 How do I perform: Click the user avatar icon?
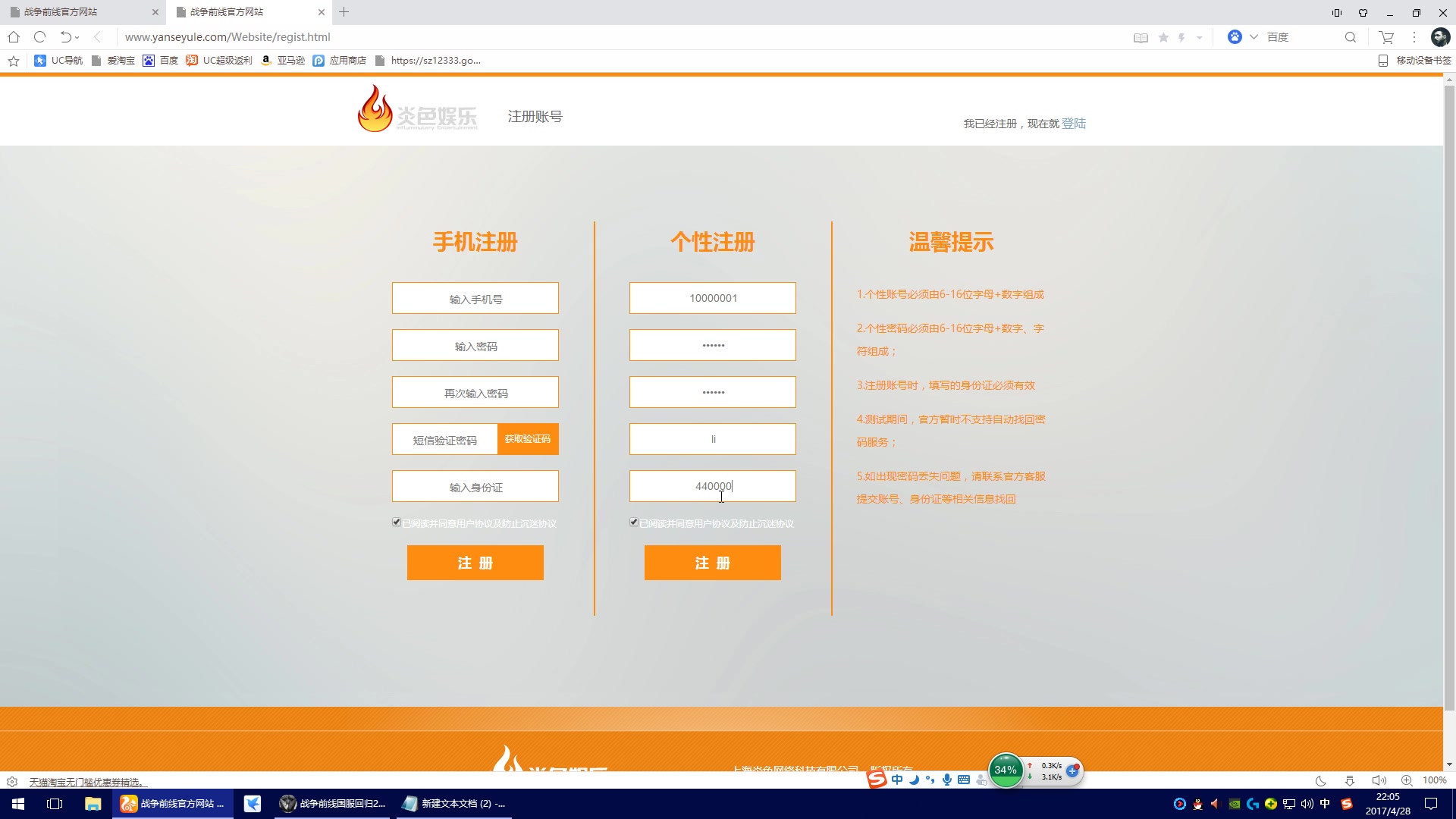pos(1440,37)
